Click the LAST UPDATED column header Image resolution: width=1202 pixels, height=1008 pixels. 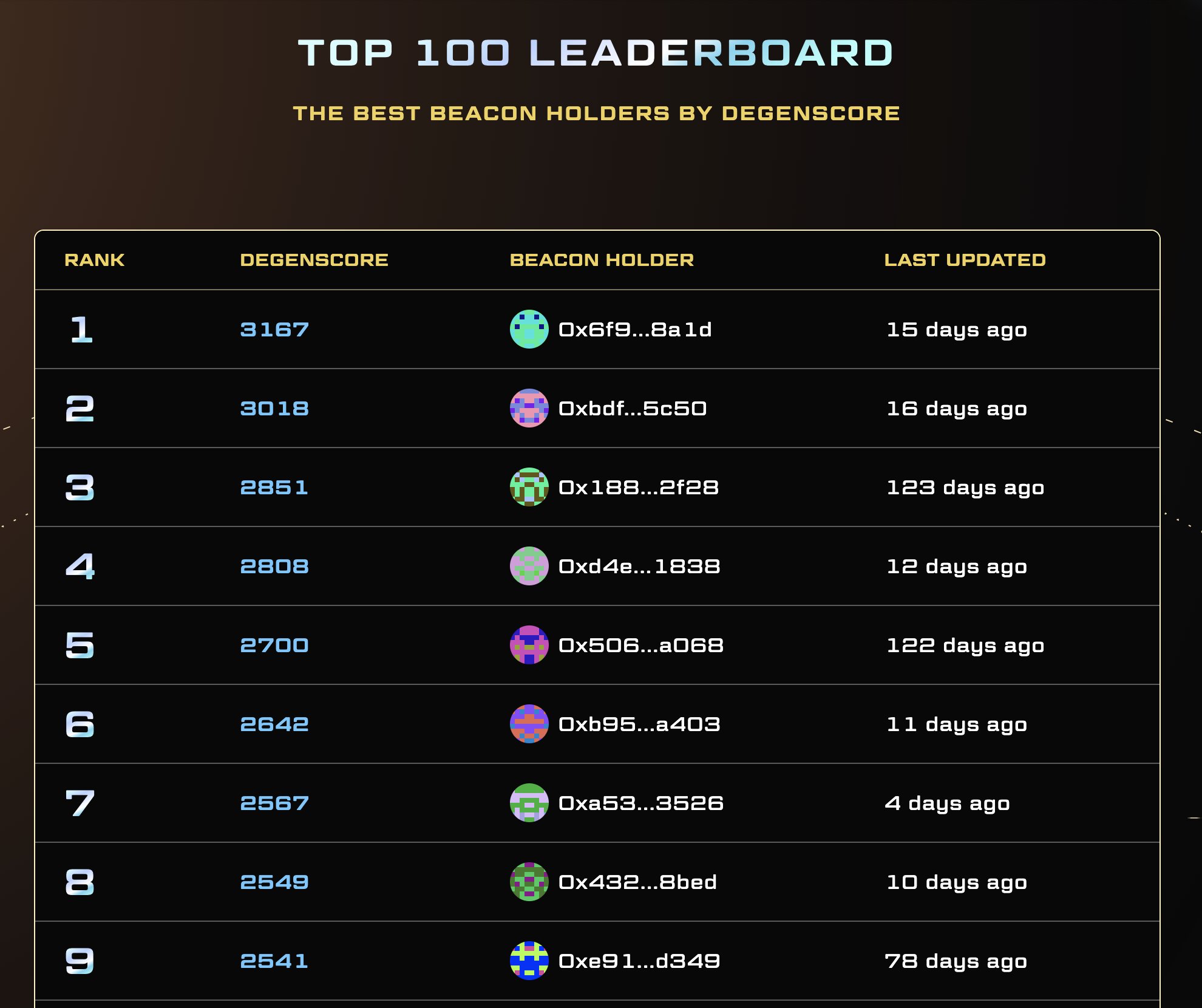(x=965, y=260)
